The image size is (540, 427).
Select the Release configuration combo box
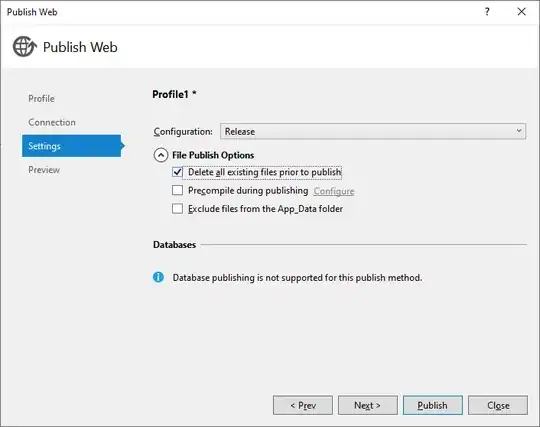[x=373, y=131]
